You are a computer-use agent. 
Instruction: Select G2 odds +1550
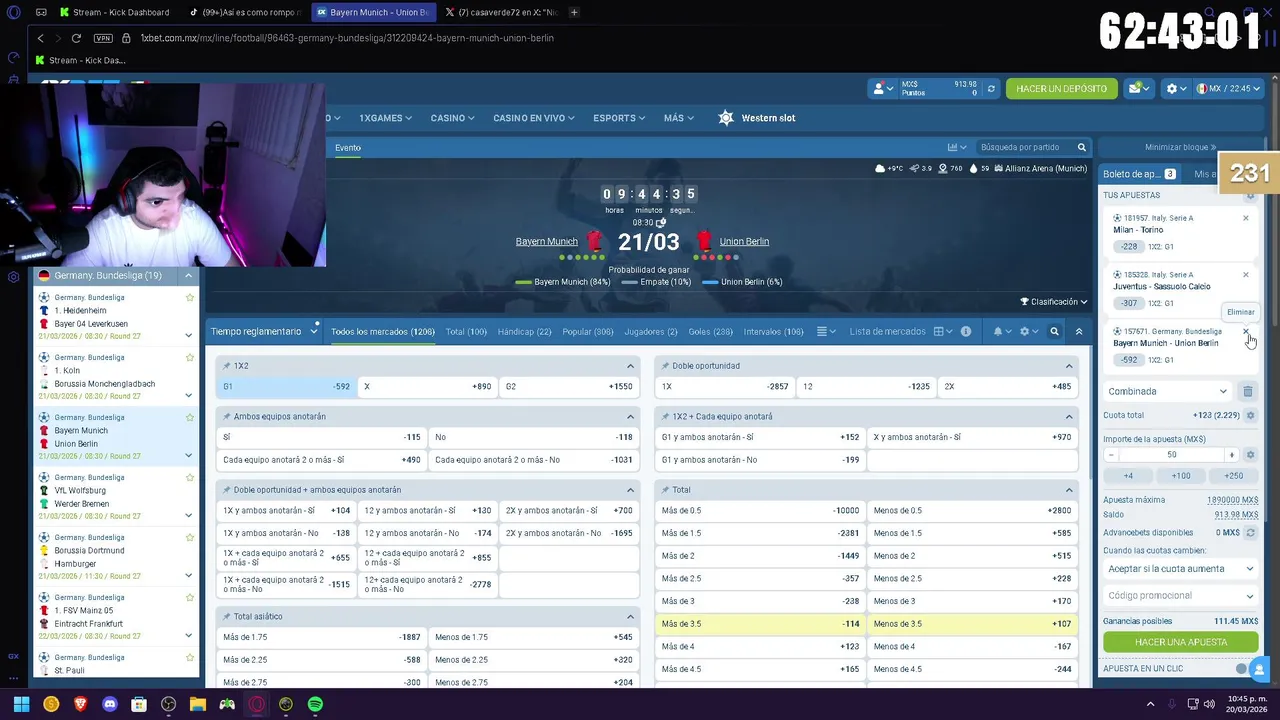[x=568, y=387]
